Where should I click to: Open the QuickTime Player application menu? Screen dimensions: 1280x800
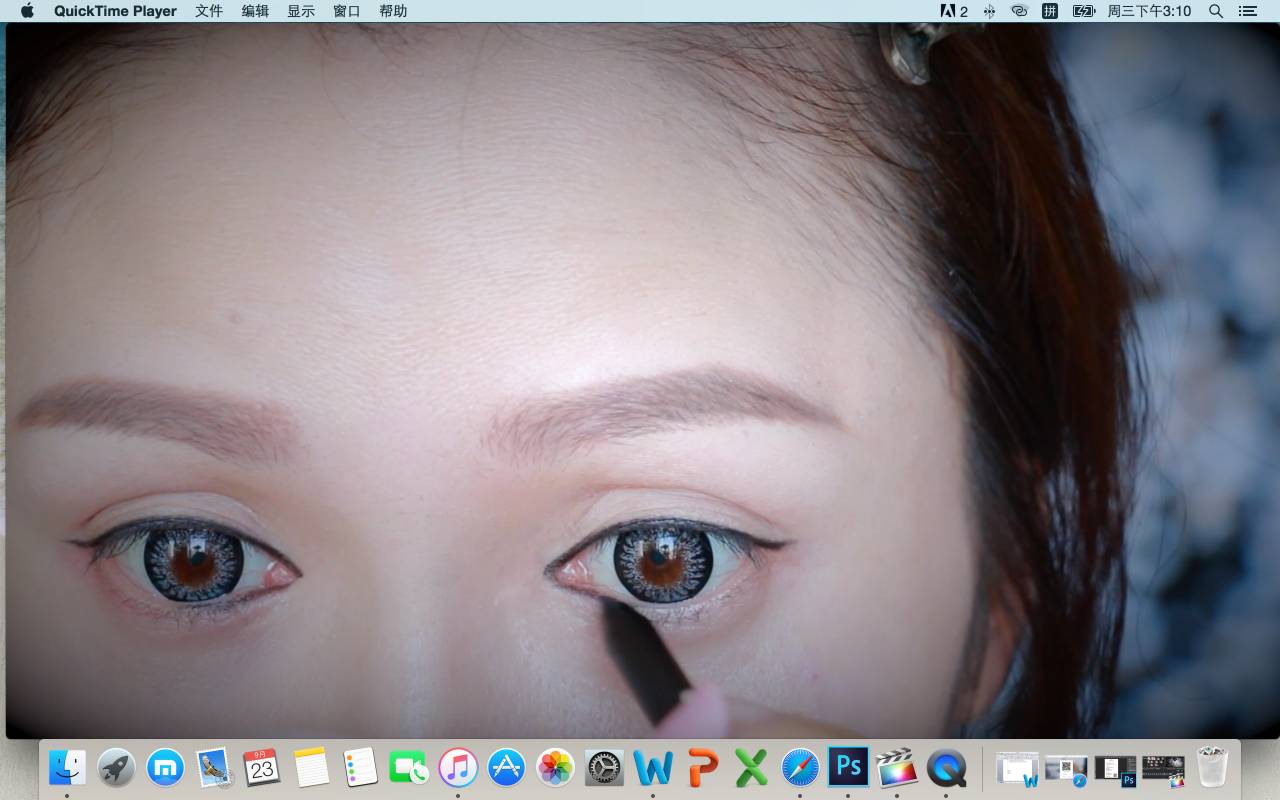(115, 11)
